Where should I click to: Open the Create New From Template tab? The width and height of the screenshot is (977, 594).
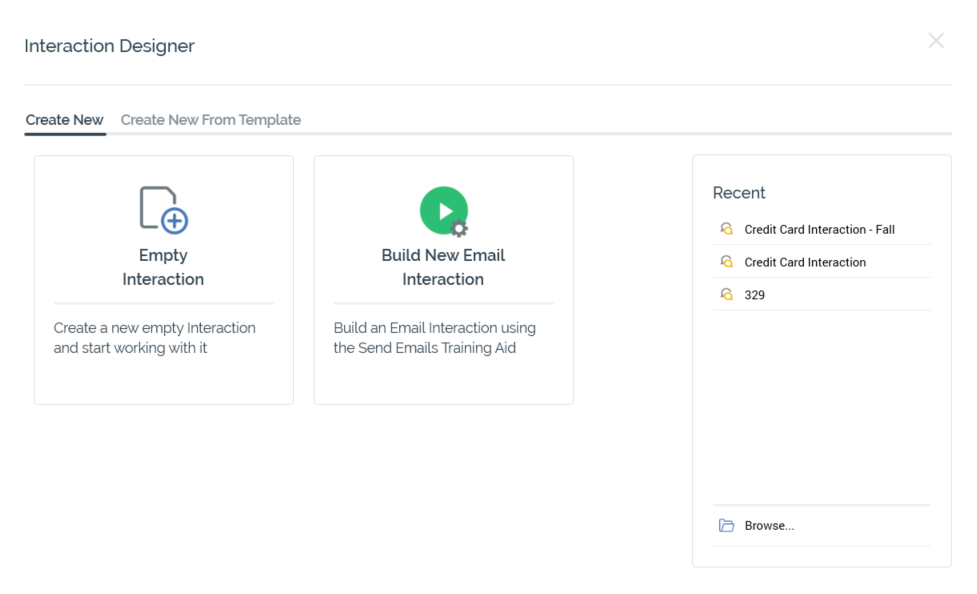211,120
